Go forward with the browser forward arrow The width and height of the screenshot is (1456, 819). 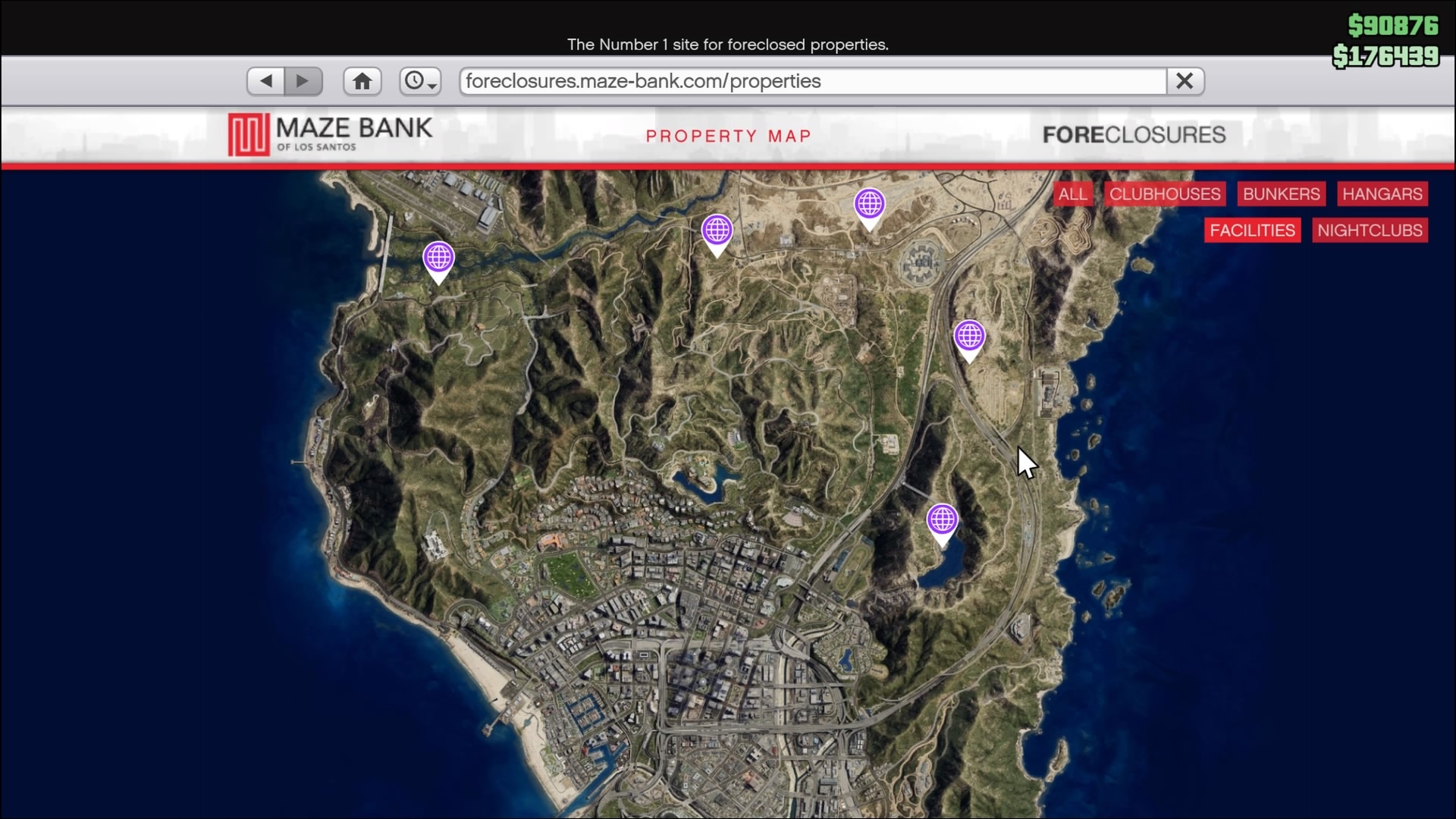coord(303,81)
